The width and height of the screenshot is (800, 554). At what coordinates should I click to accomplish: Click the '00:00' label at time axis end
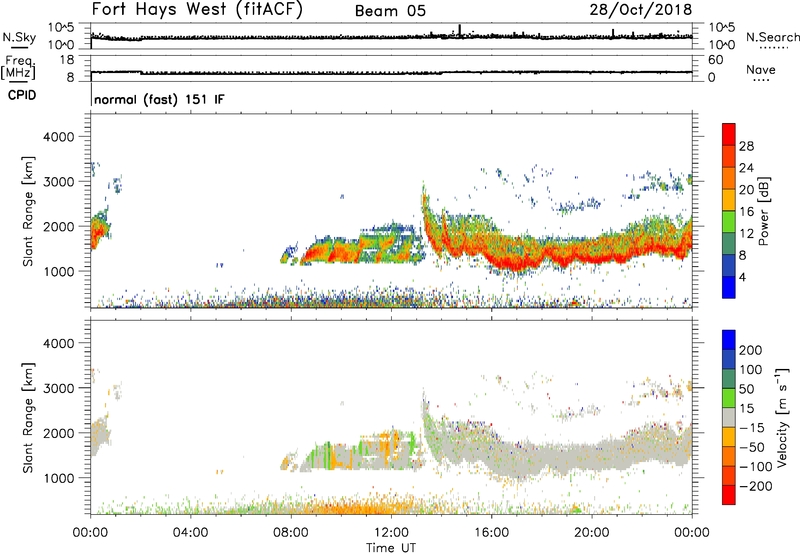692,533
